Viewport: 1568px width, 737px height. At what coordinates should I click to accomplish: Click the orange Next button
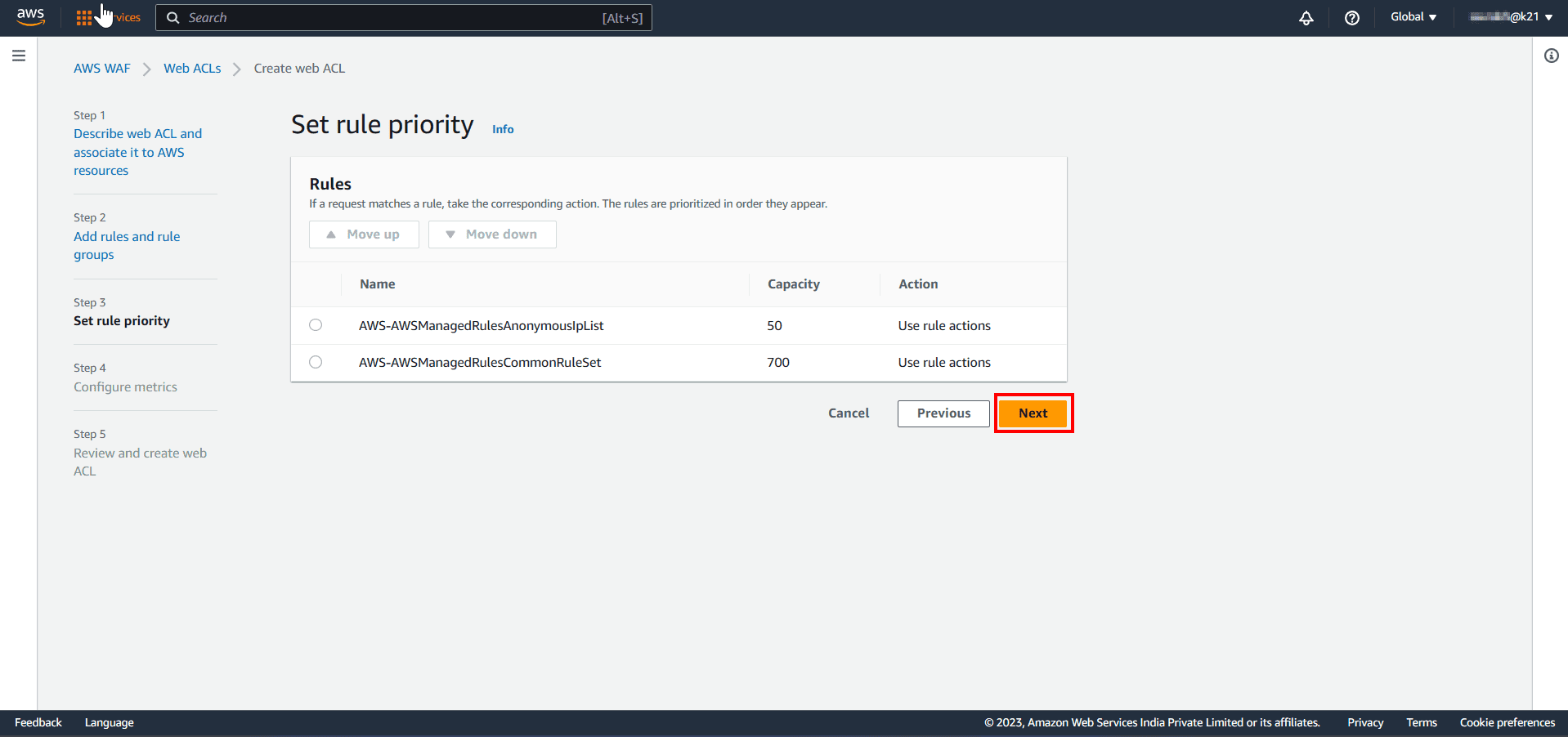point(1033,413)
